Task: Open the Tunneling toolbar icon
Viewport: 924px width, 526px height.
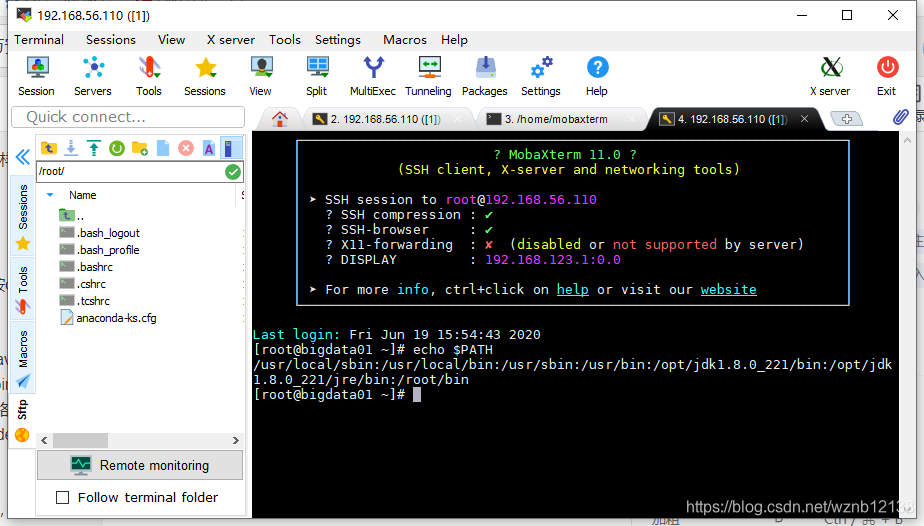Action: click(x=428, y=75)
